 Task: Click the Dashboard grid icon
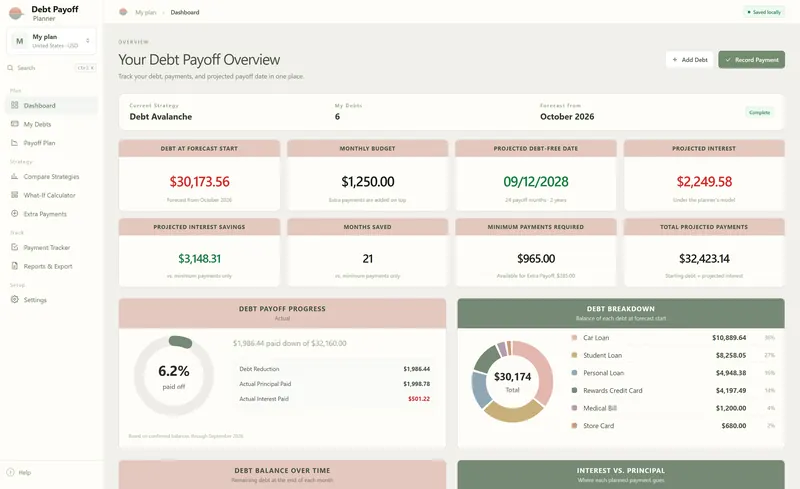[x=14, y=105]
